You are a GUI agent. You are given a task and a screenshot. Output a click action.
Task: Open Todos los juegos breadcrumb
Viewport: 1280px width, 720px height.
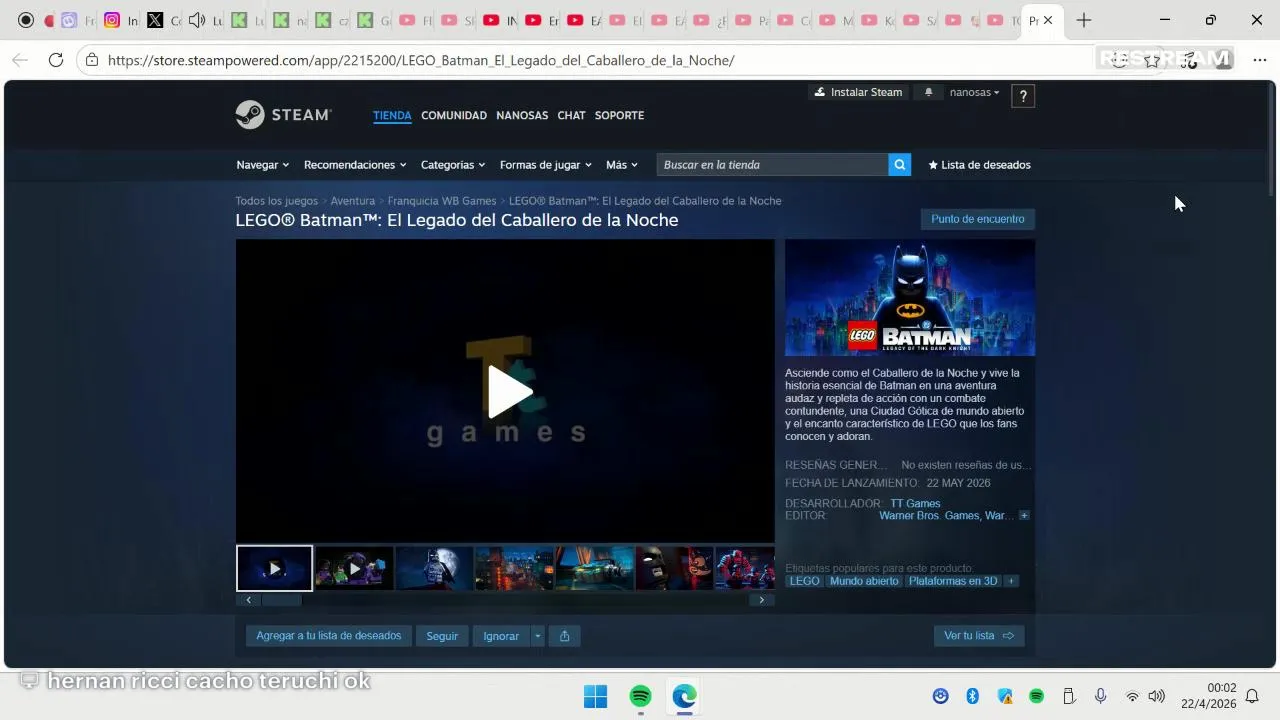coord(277,201)
